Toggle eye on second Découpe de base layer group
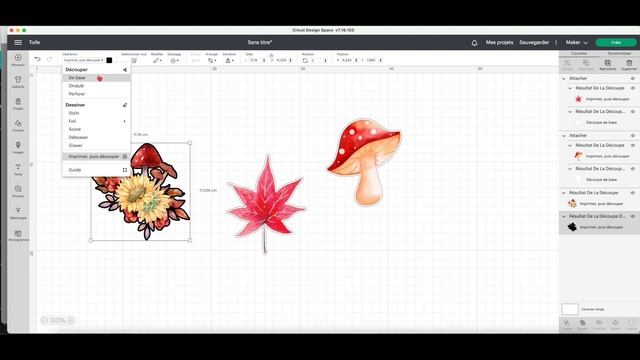The image size is (640, 360). 633,169
